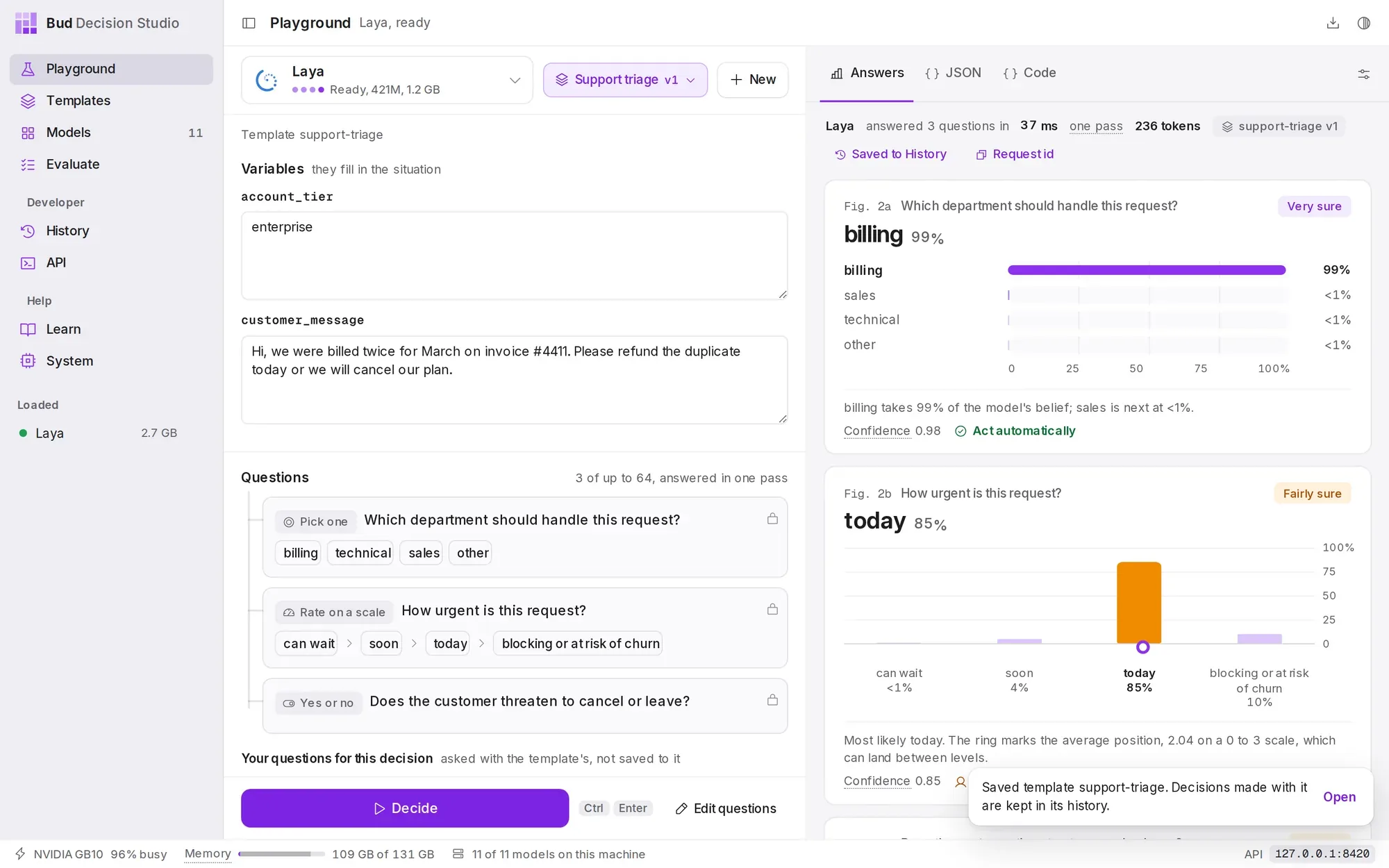Click the 'one pass' underlined label
Image resolution: width=1389 pixels, height=868 pixels.
(x=1096, y=126)
